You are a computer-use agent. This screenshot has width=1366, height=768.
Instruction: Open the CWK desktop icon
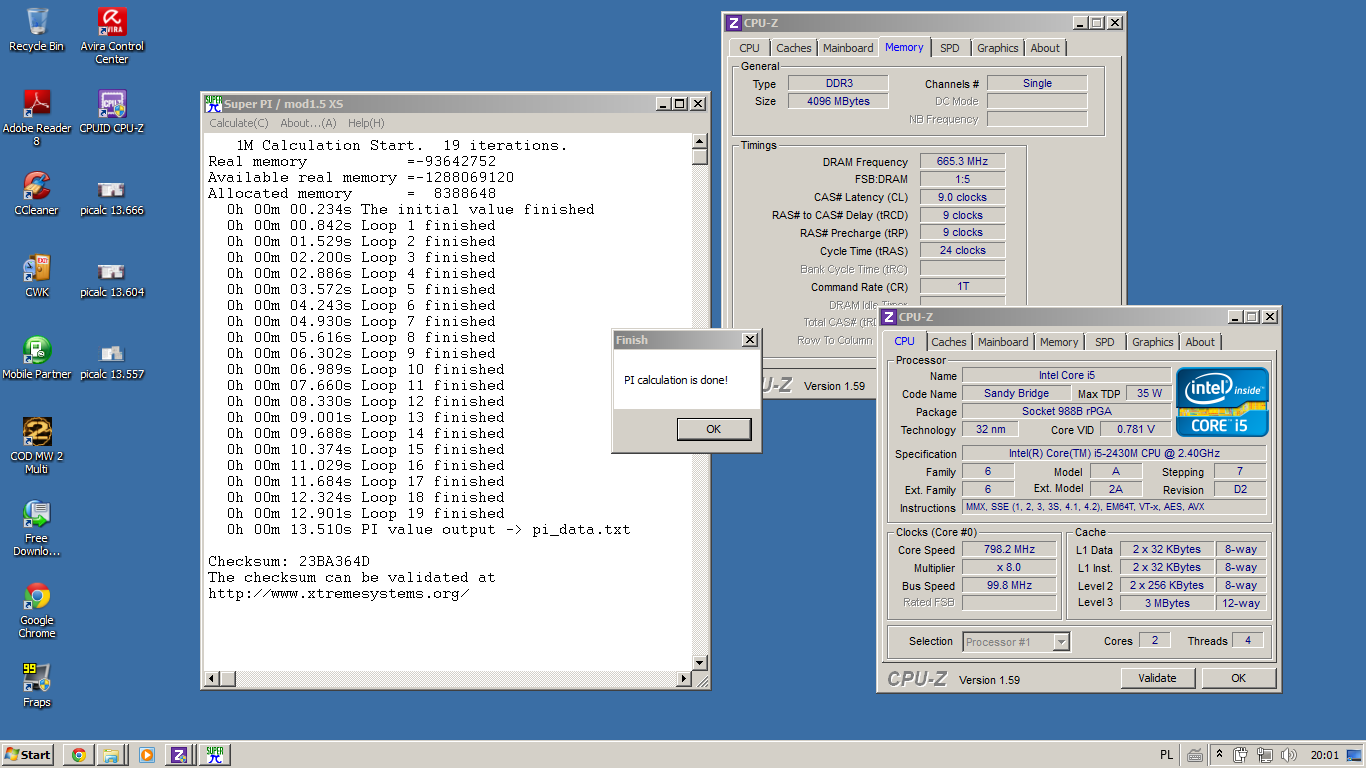[x=37, y=276]
